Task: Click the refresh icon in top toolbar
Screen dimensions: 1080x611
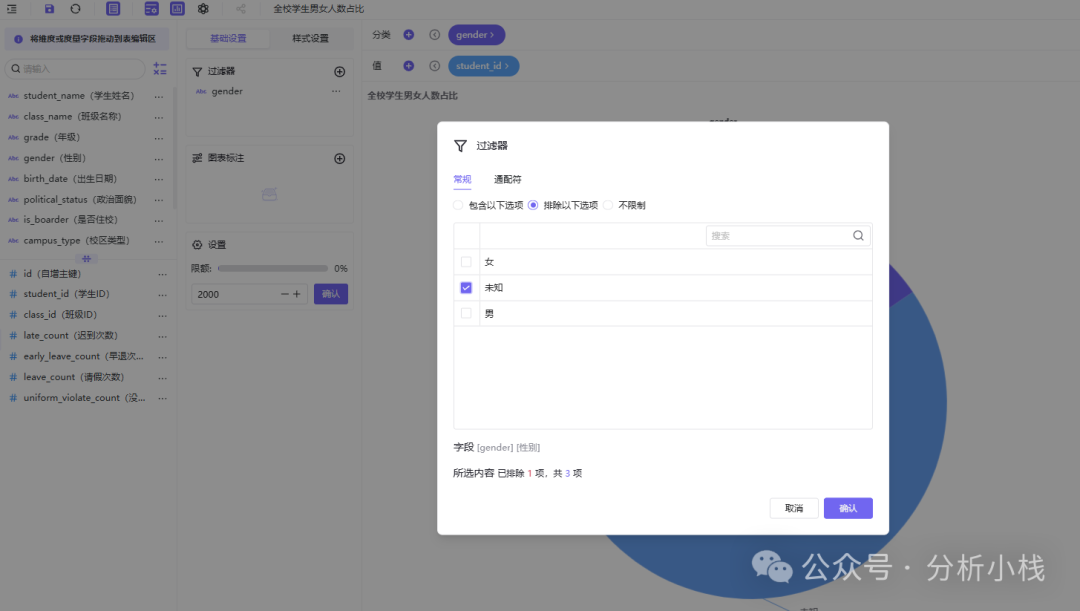Action: 75,9
